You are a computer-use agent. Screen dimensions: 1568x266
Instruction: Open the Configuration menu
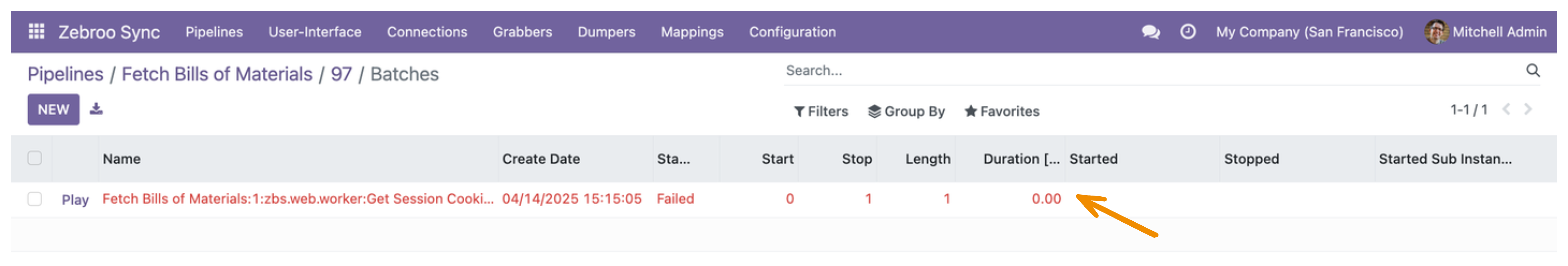click(792, 31)
